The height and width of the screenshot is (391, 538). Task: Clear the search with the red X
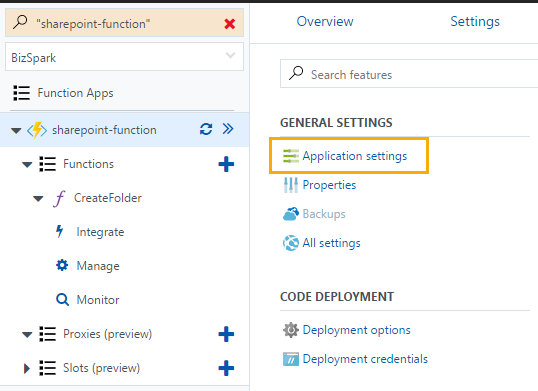pos(230,24)
